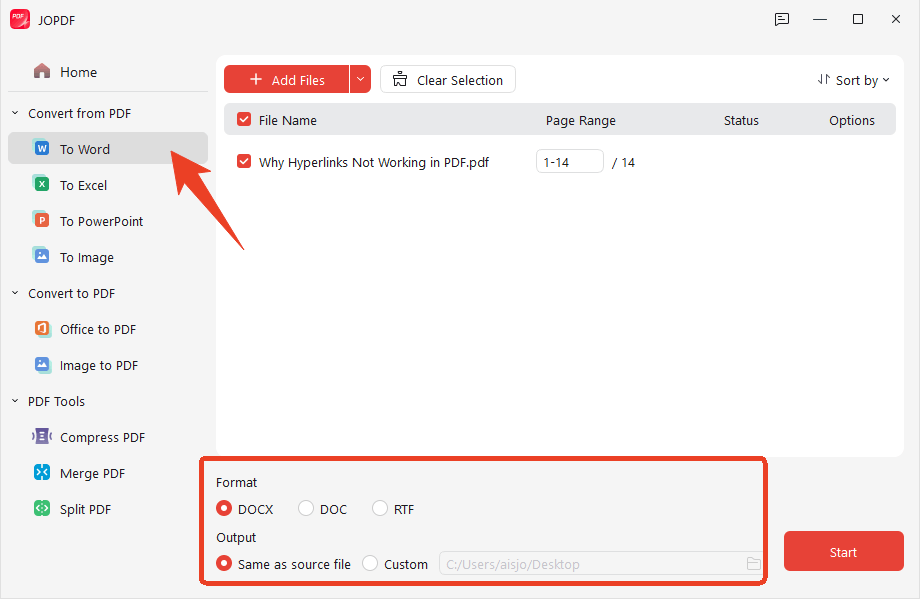Viewport: 920px width, 599px height.
Task: Click the Page Range column header
Action: [580, 120]
